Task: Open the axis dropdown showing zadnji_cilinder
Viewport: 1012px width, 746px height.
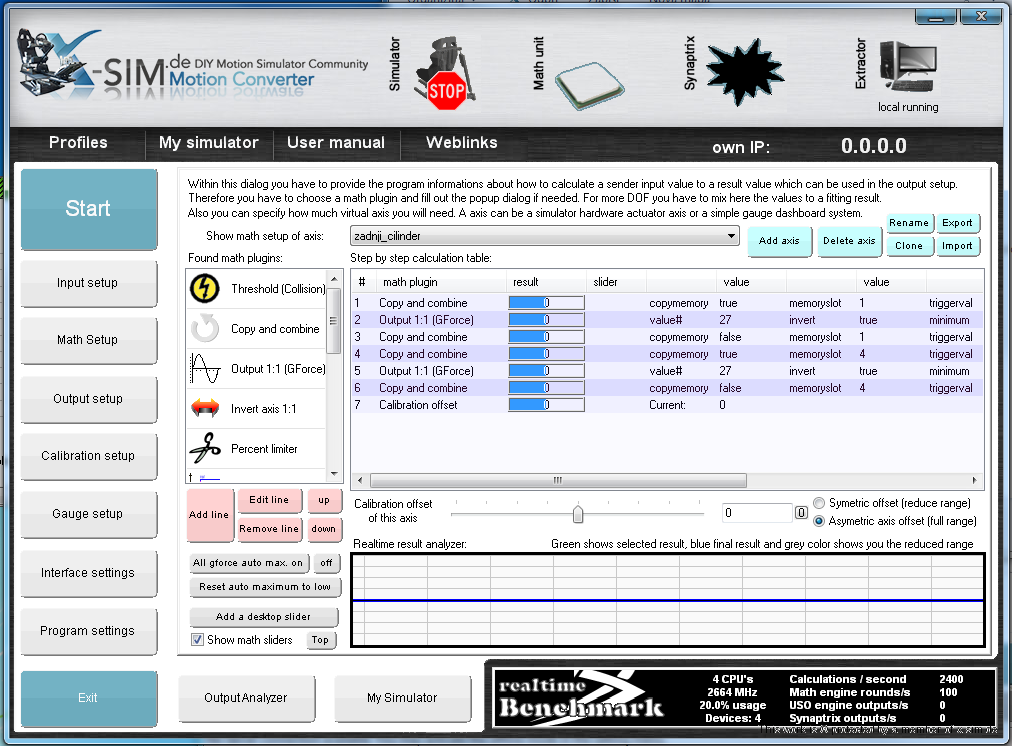Action: (x=544, y=236)
